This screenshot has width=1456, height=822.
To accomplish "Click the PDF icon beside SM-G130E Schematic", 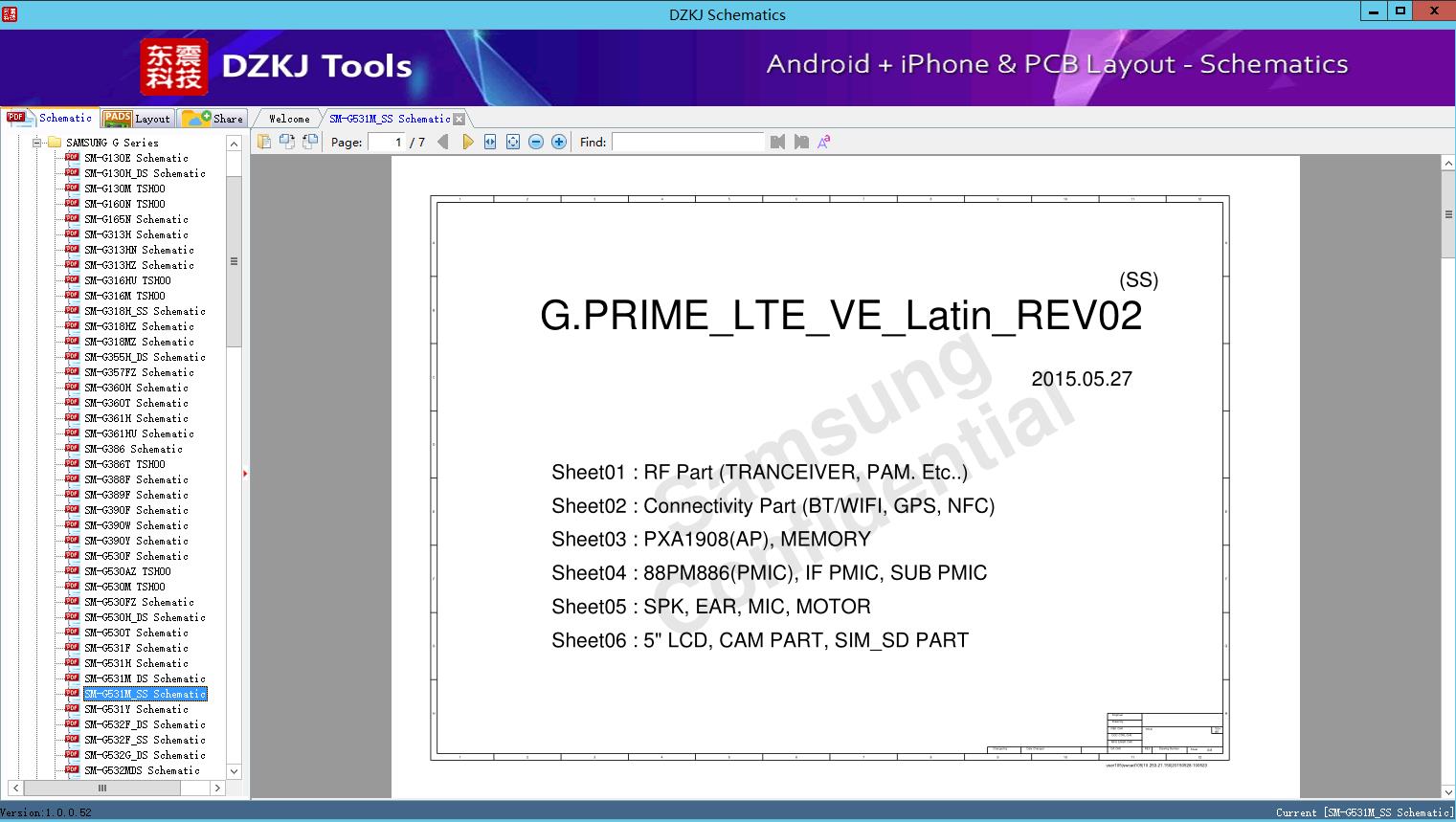I will [72, 158].
